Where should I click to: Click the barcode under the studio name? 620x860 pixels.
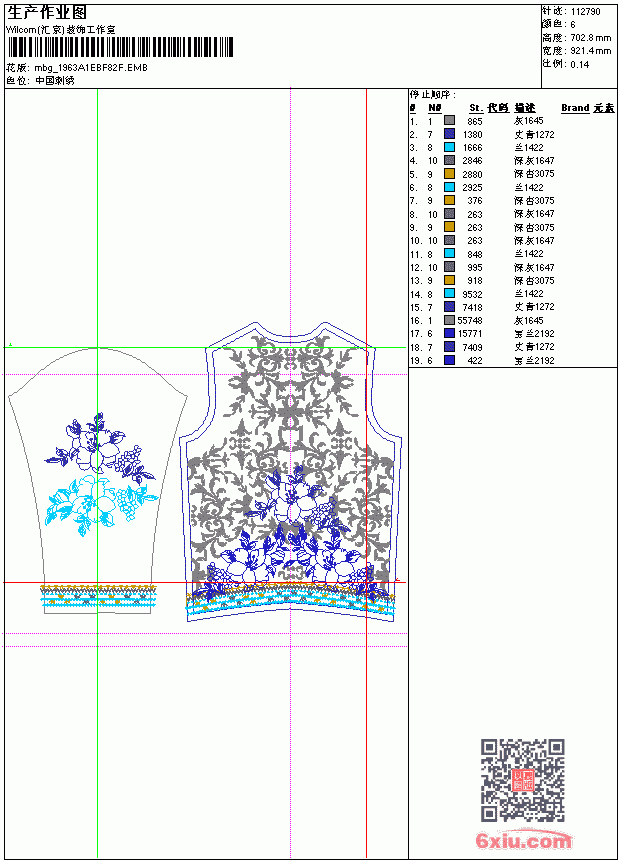click(120, 47)
